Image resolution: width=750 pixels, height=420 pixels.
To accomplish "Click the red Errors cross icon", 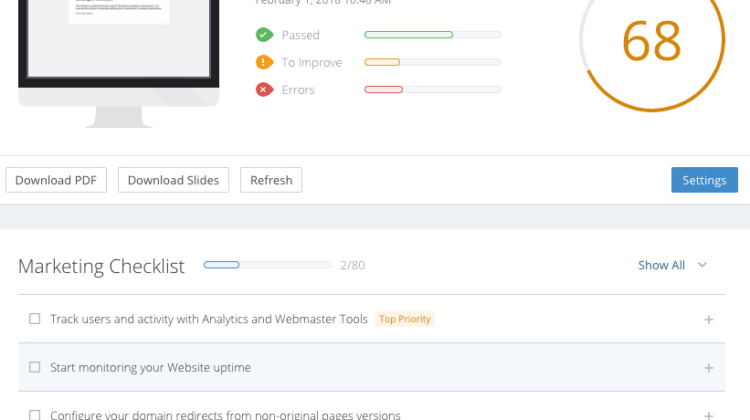I will pyautogui.click(x=265, y=89).
